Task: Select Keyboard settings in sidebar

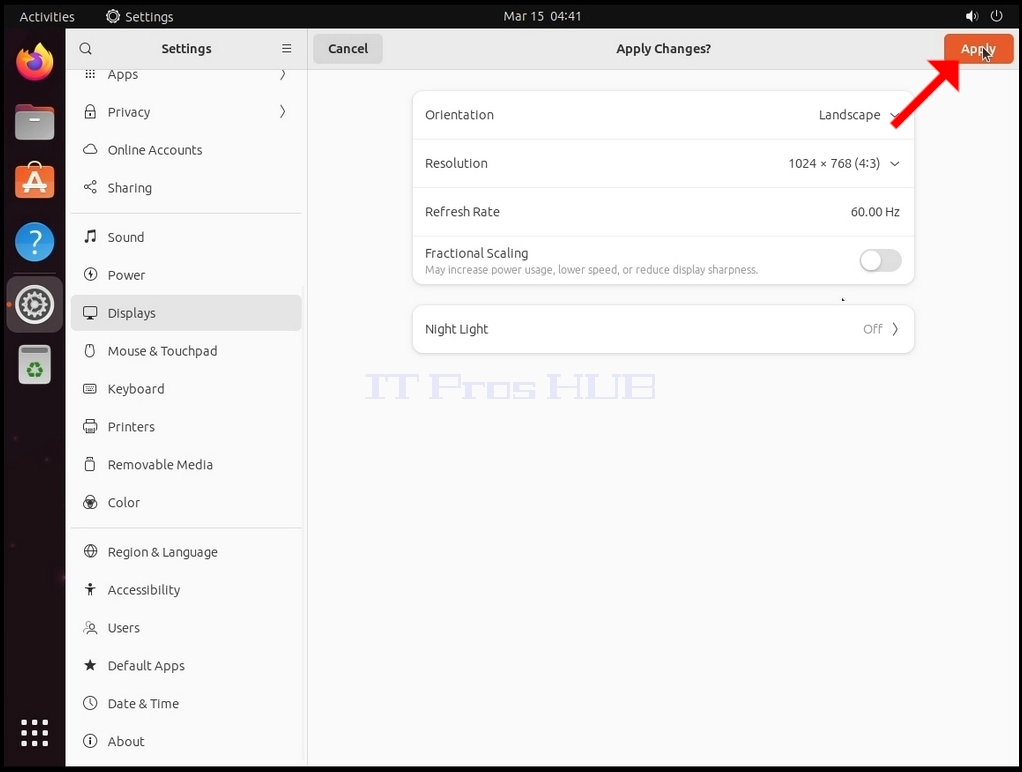Action: (x=186, y=389)
